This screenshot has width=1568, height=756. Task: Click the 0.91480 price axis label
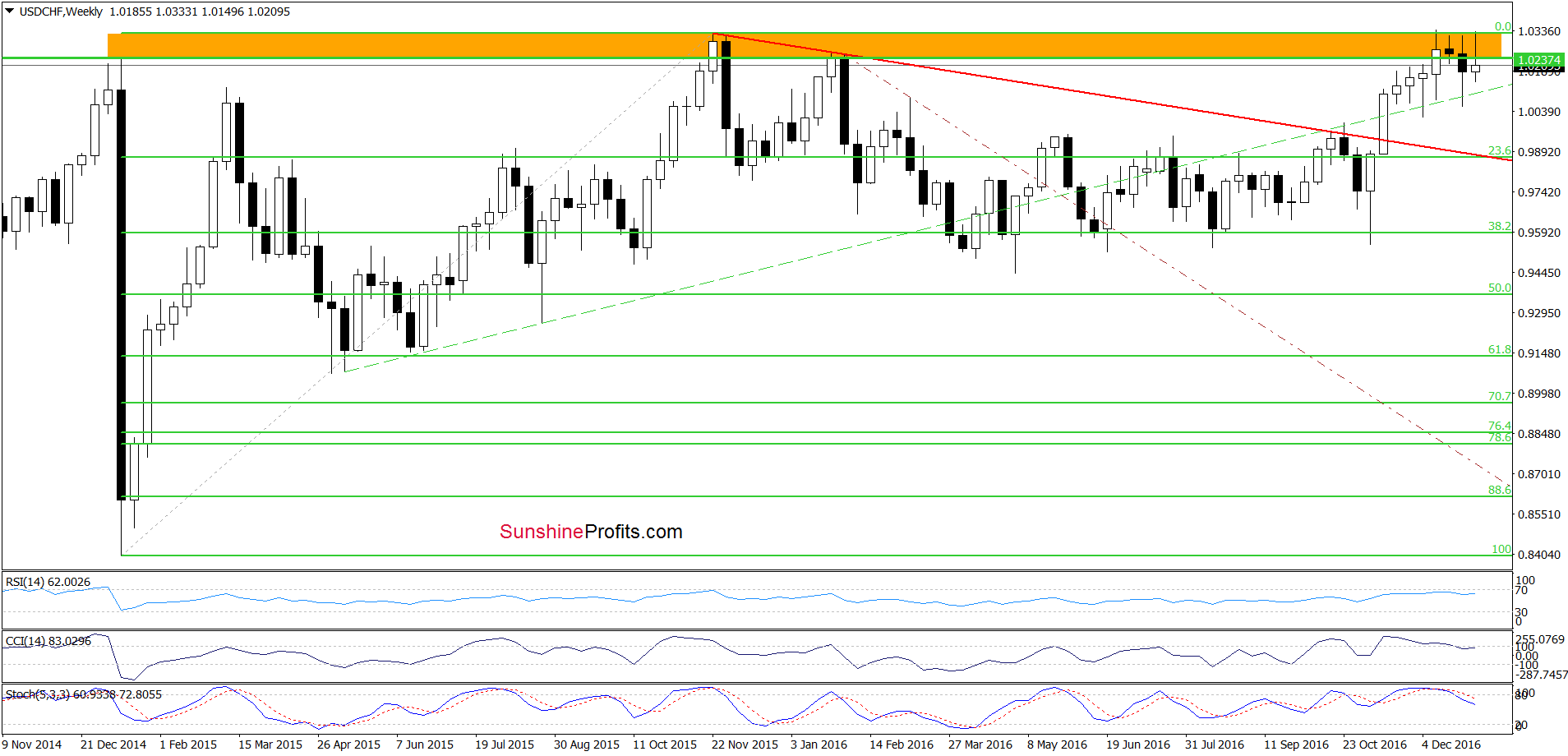point(1538,353)
